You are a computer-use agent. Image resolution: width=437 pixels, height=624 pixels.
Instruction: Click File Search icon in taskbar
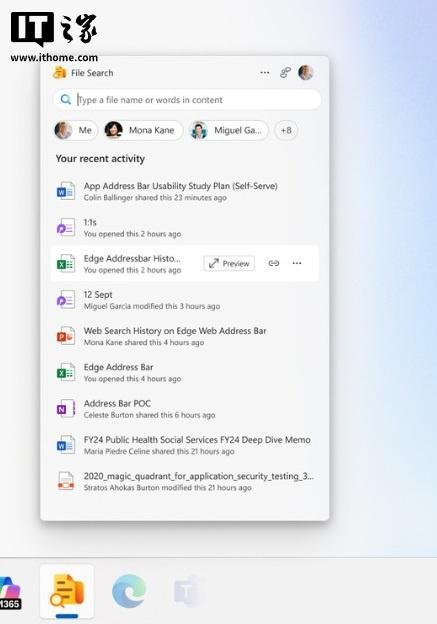point(67,591)
